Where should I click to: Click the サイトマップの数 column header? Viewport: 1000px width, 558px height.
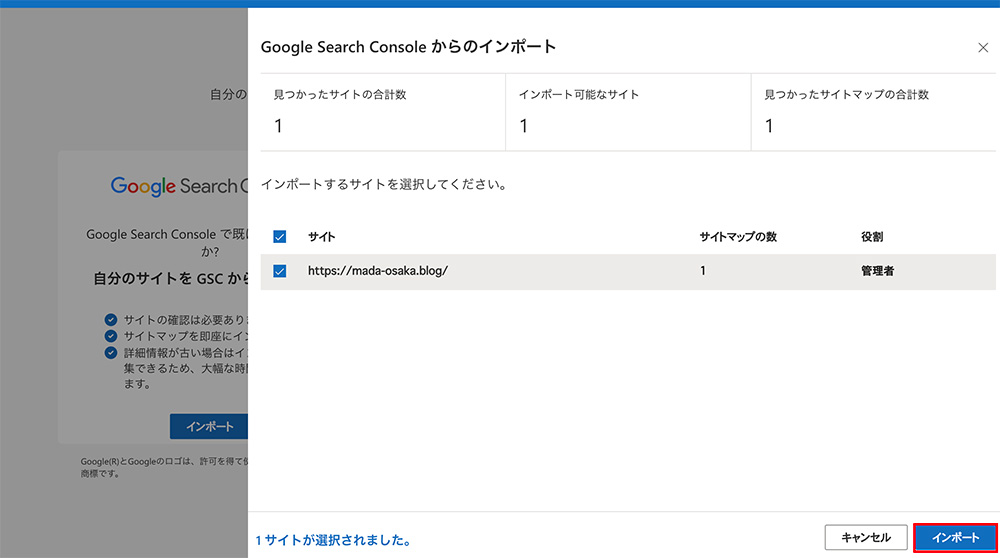738,237
